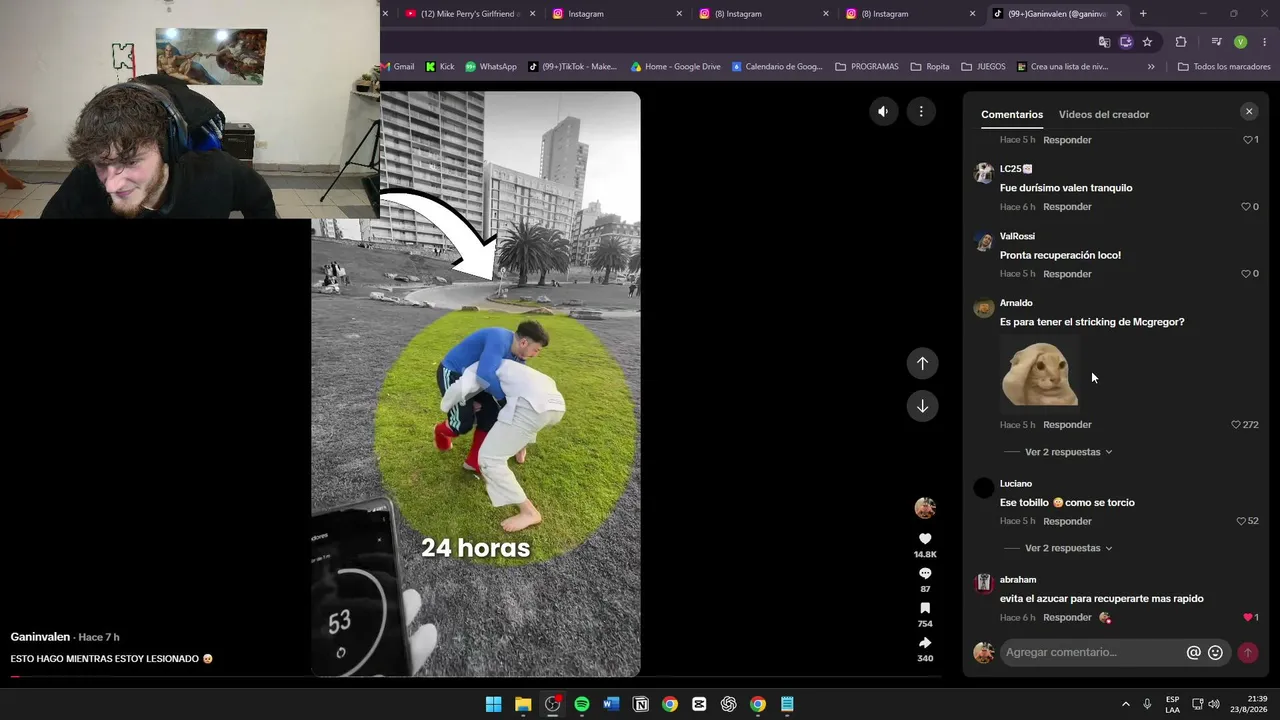Switch to Comentarios tab
Viewport: 1280px width, 720px height.
pyautogui.click(x=1012, y=114)
